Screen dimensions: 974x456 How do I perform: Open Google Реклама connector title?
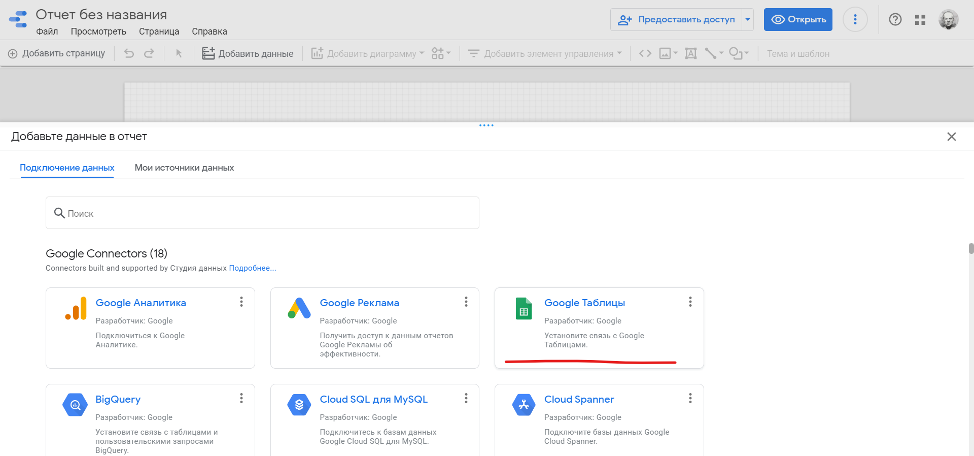360,303
